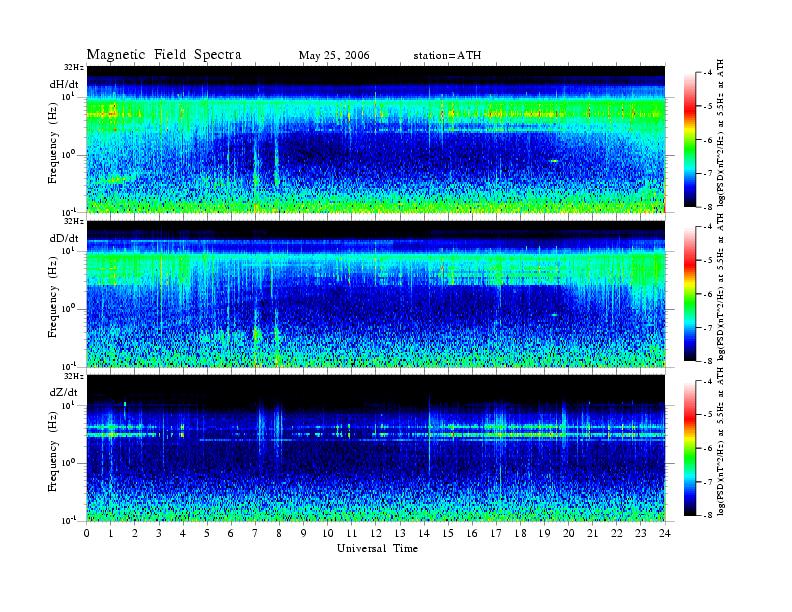Click the date "May 25, 2006"

[334, 55]
